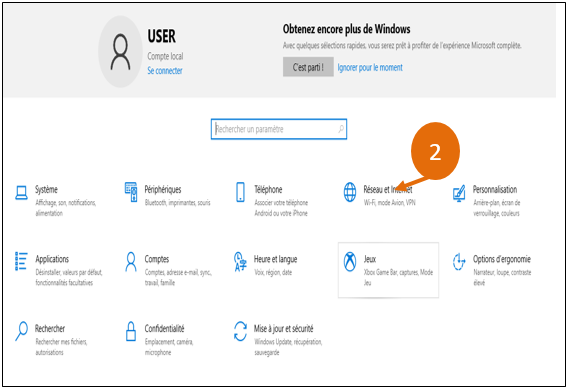The width and height of the screenshot is (568, 391).
Task: Open the Téléphone category title
Action: pyautogui.click(x=268, y=189)
